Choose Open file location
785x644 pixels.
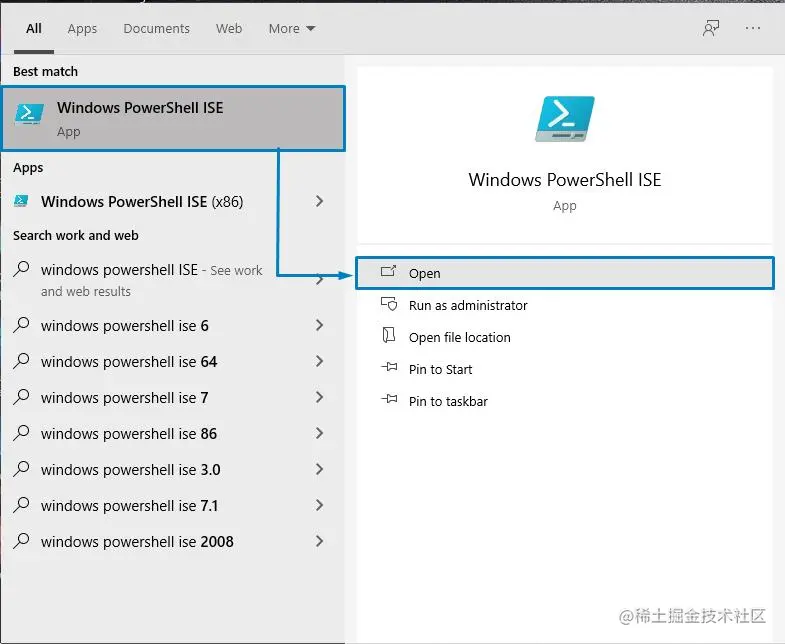[565, 338]
